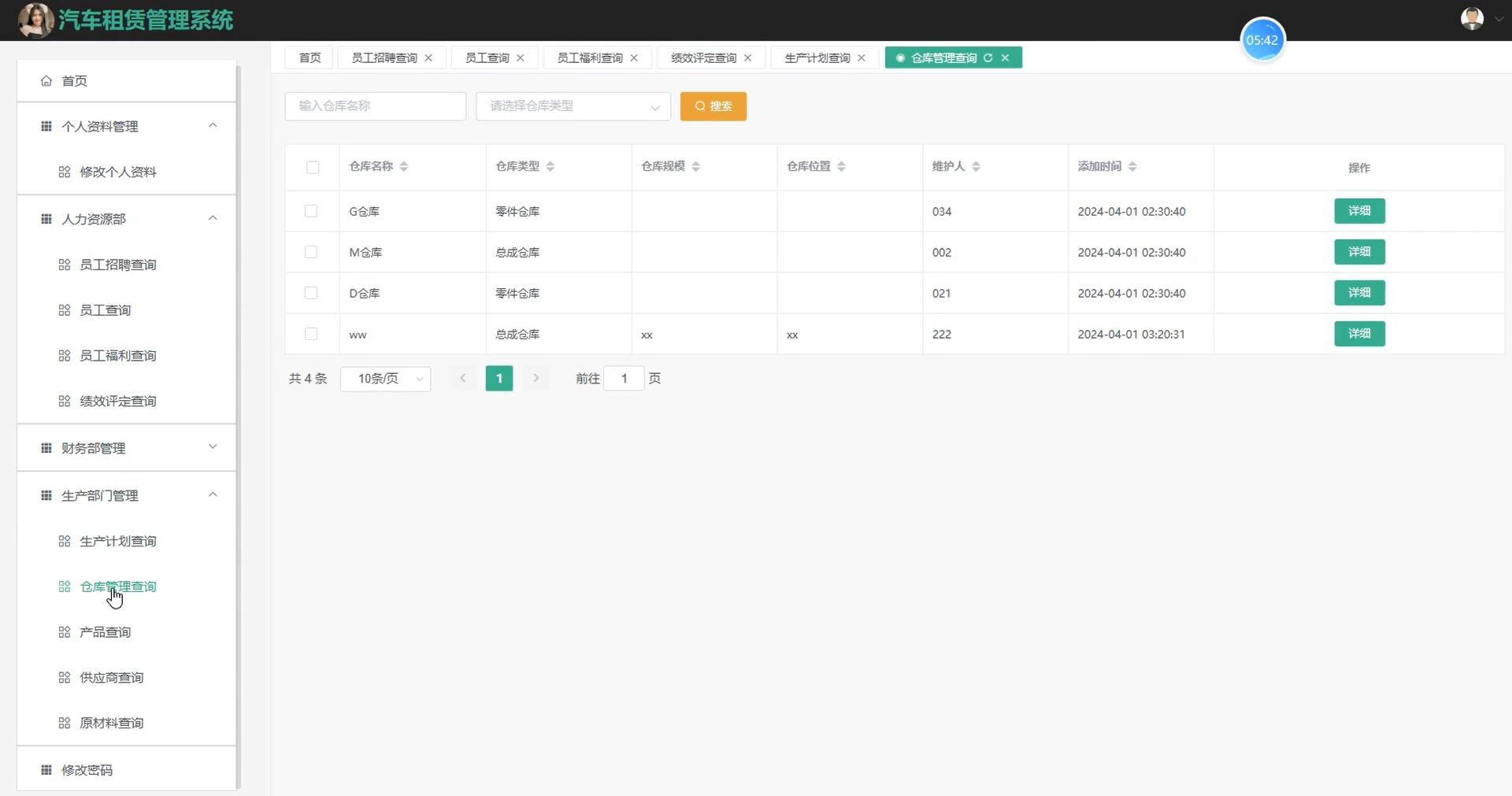
Task: Click the grid icon next to 人力资源部
Action: [x=46, y=219]
